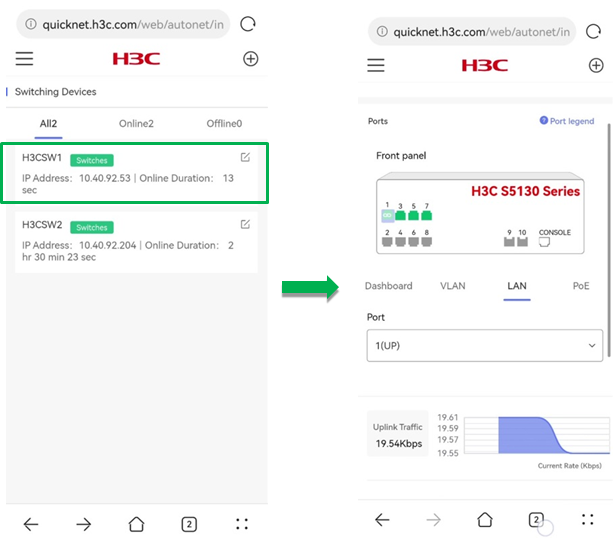Switch to the All2 tab
This screenshot has height=543, width=613.
coord(48,124)
